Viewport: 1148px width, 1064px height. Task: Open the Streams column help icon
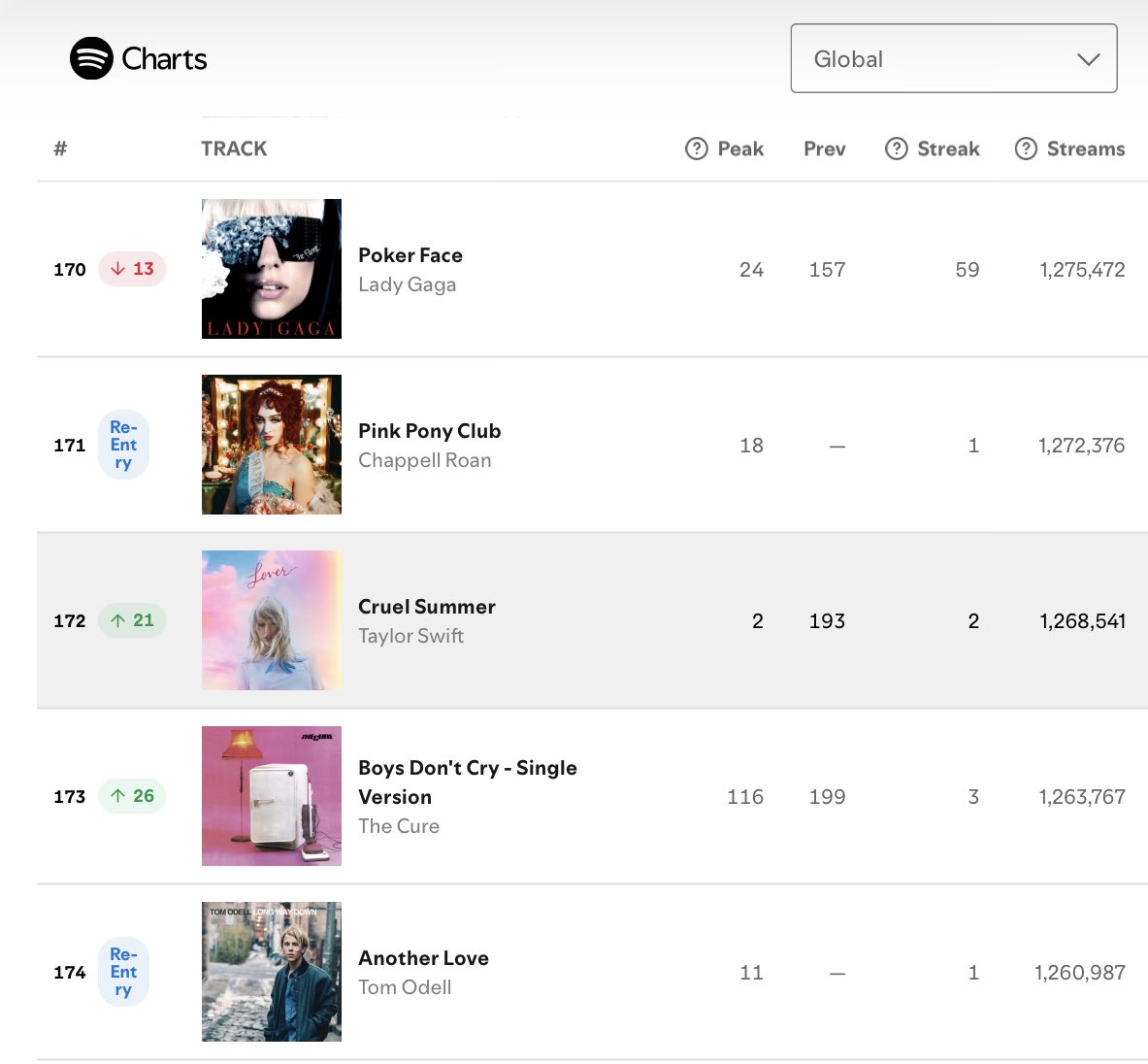(x=1026, y=149)
